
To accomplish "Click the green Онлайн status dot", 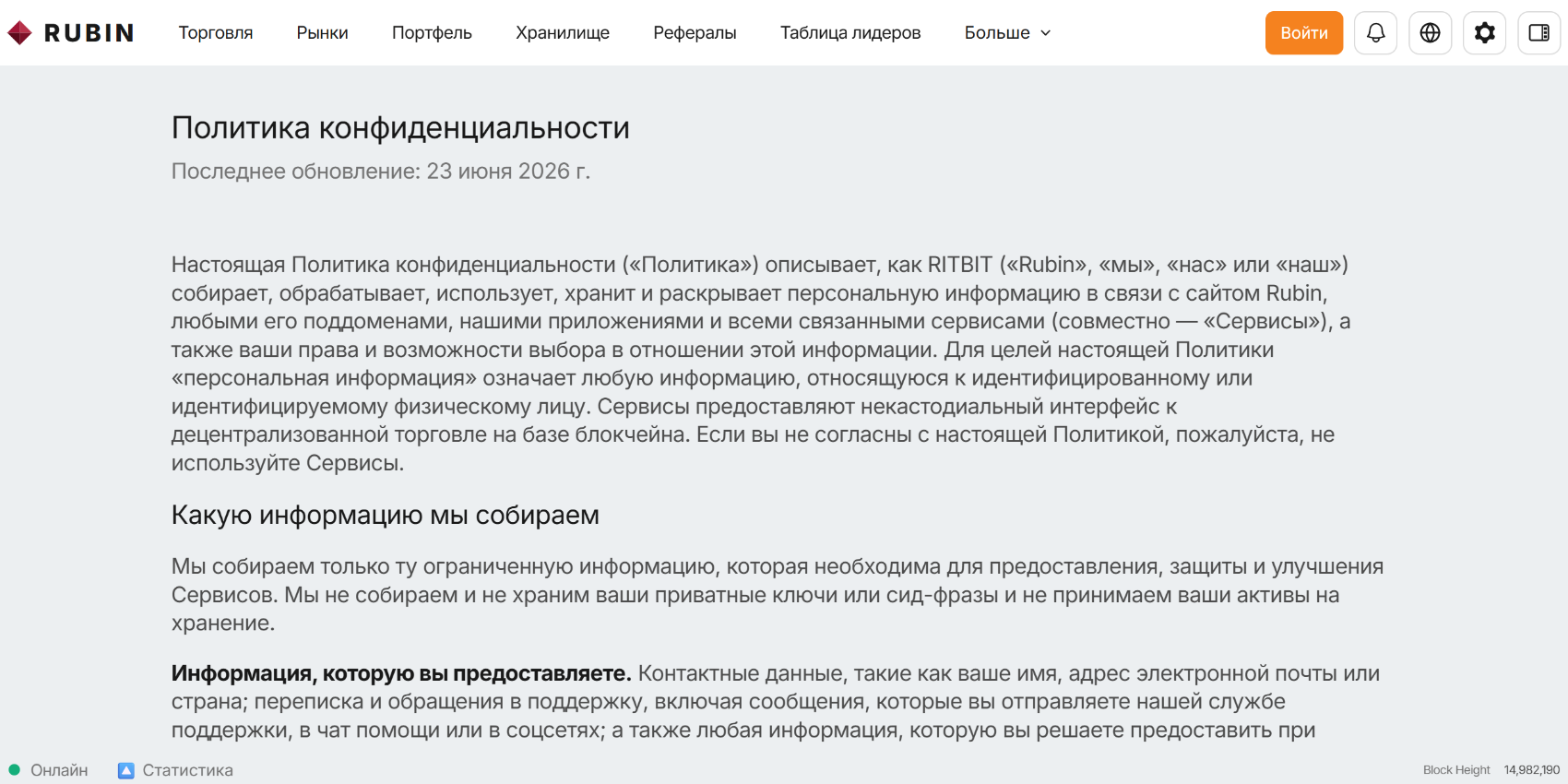I will (x=14, y=769).
